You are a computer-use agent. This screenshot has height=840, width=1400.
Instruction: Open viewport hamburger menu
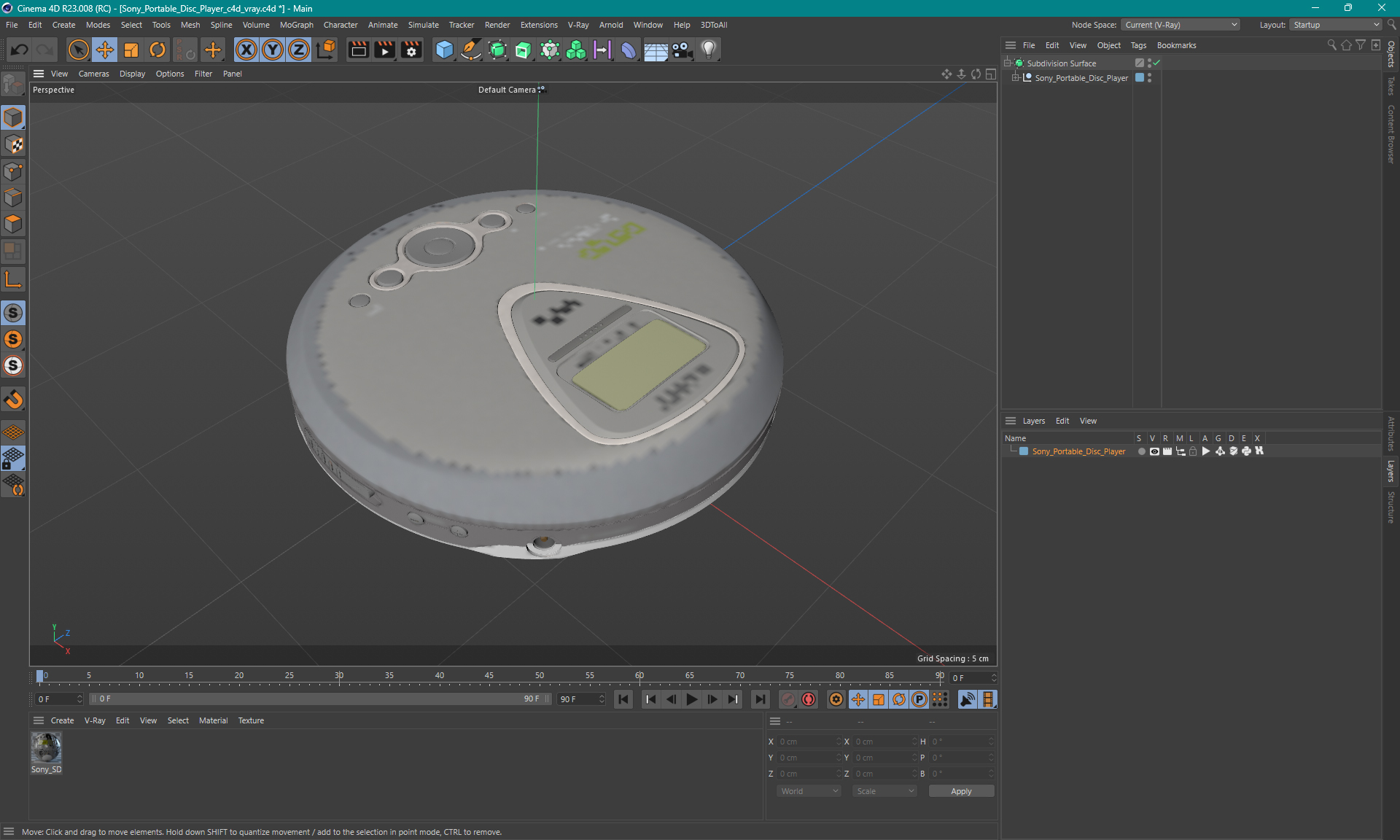(39, 74)
